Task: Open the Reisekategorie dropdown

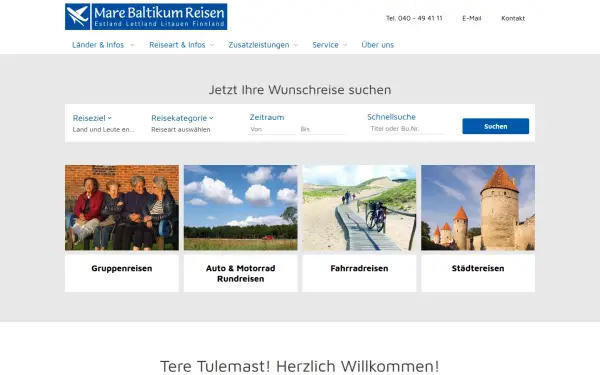Action: [x=182, y=118]
